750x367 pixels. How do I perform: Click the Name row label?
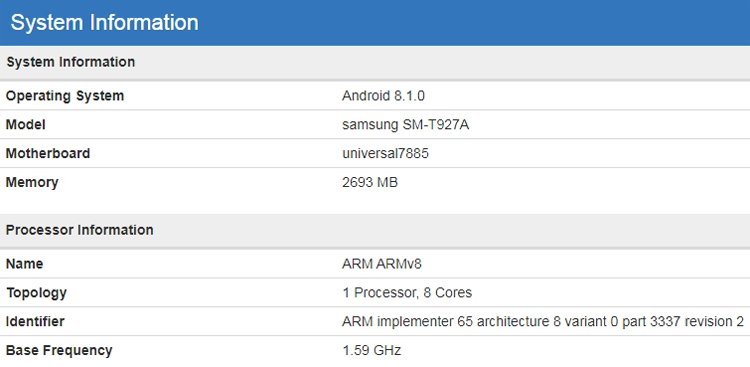coord(24,264)
